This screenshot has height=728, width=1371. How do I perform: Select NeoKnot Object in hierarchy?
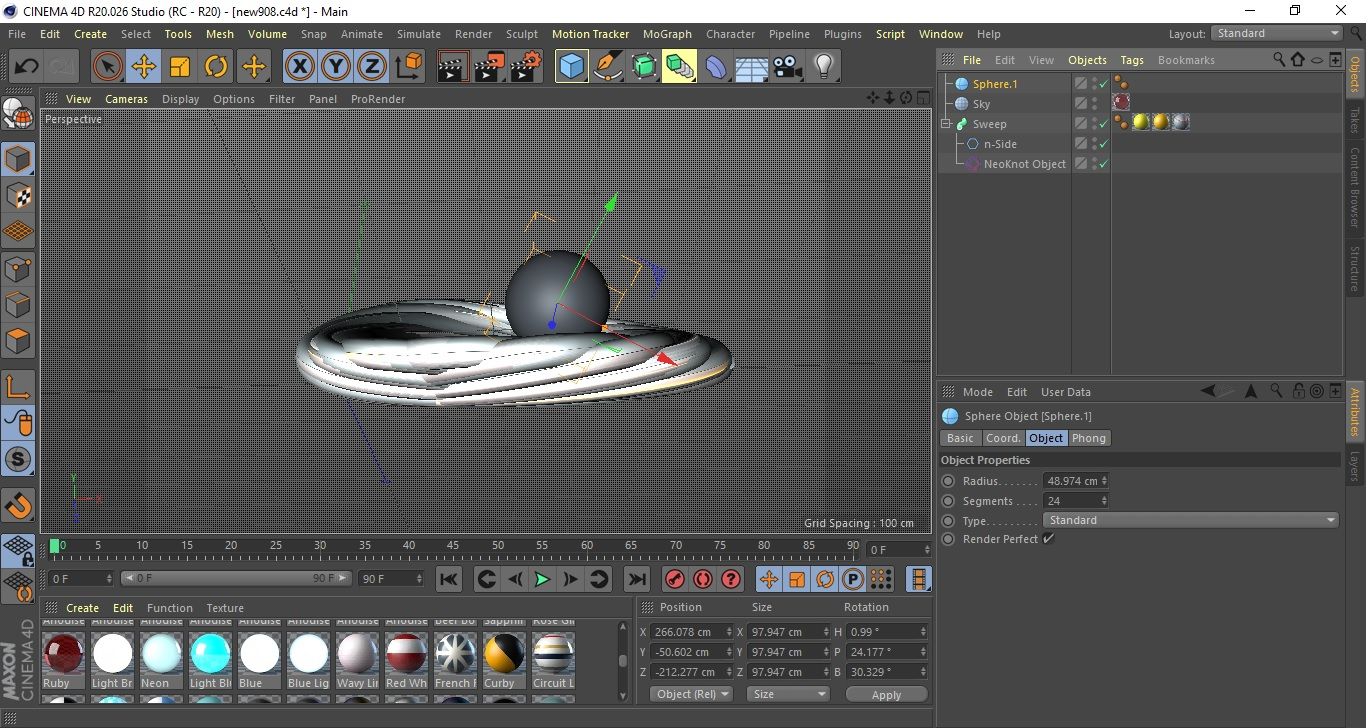tap(1024, 164)
